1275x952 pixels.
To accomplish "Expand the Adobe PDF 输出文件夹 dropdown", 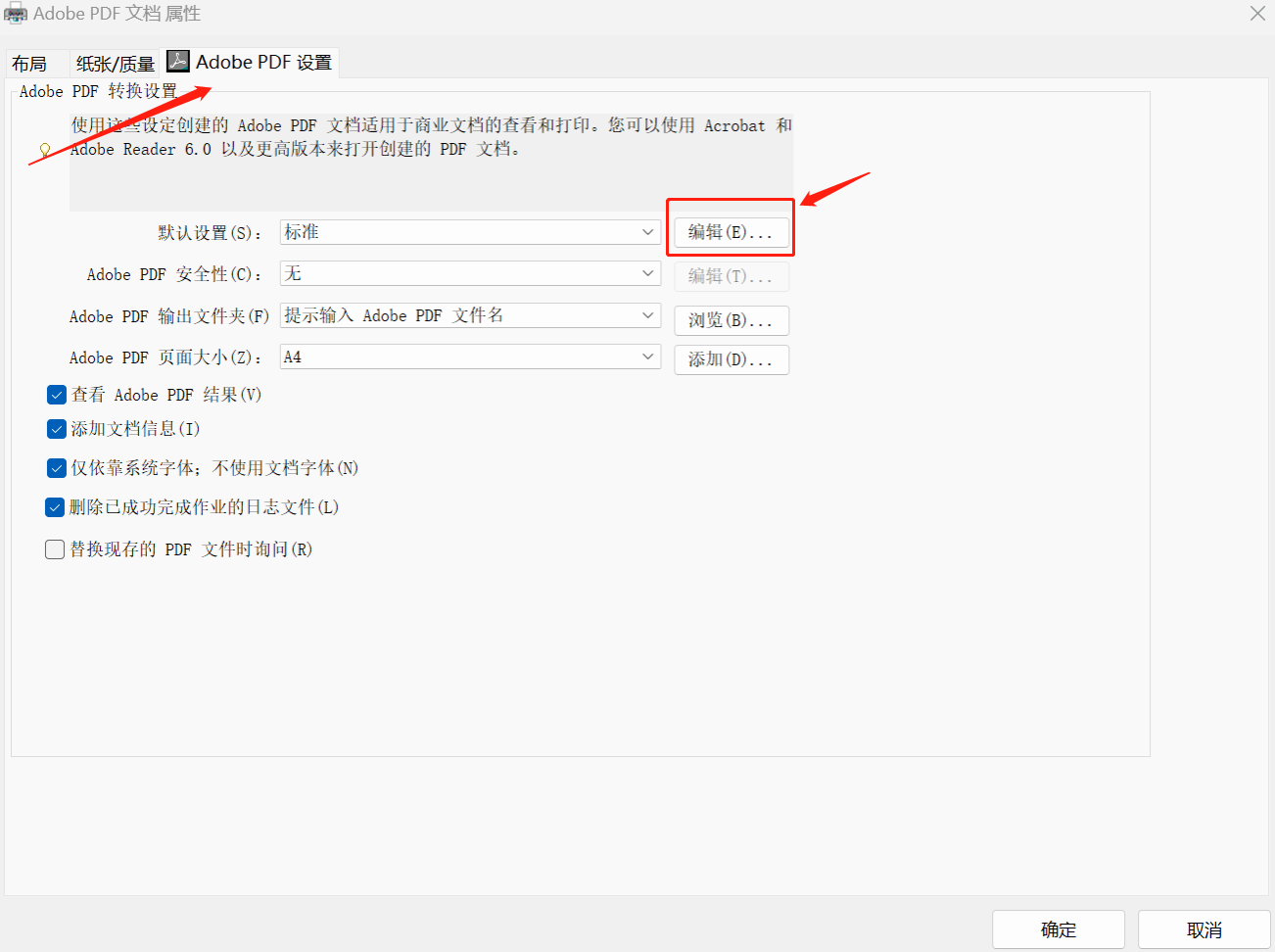I will click(470, 315).
